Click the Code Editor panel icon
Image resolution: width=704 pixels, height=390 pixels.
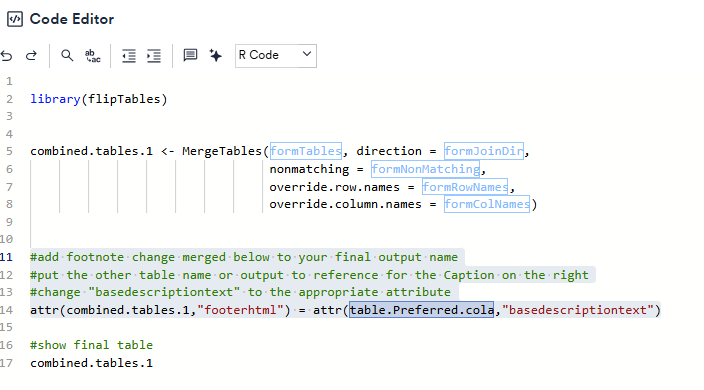[x=15, y=19]
